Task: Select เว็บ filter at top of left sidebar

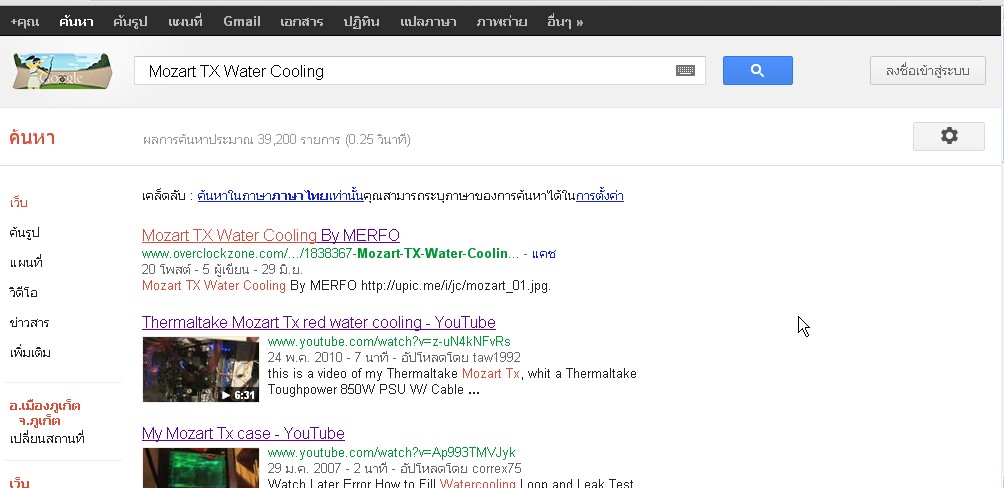Action: (x=19, y=203)
